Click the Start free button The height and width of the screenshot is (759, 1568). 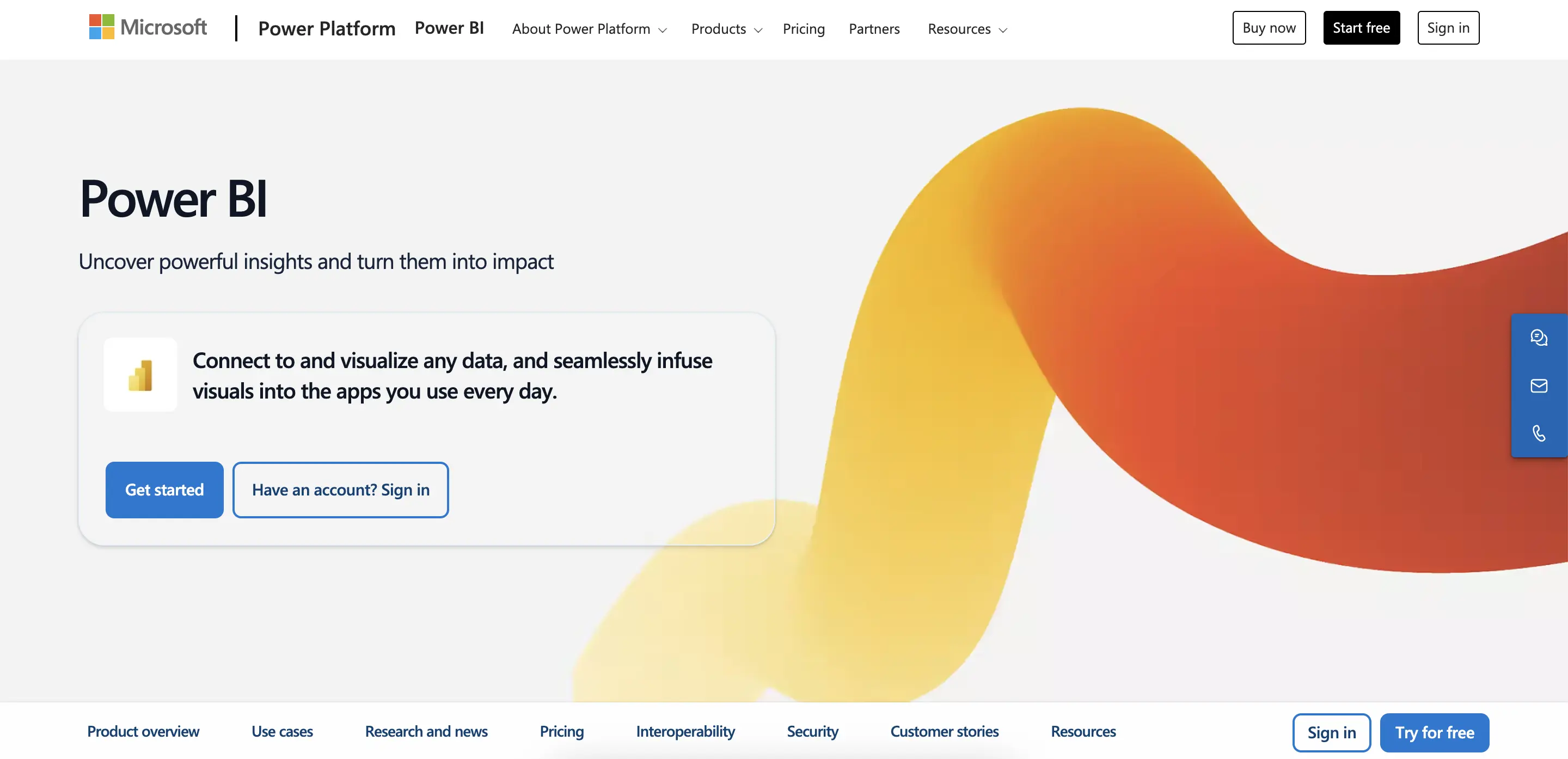point(1361,27)
